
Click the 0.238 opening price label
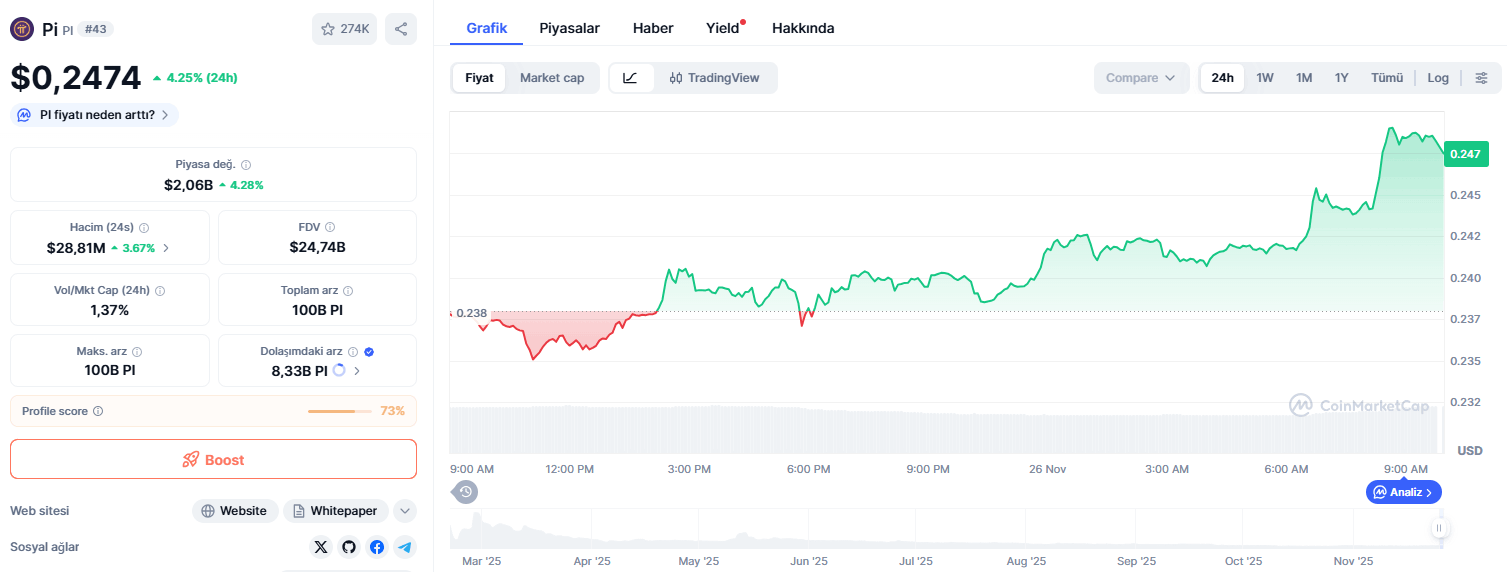coord(471,313)
